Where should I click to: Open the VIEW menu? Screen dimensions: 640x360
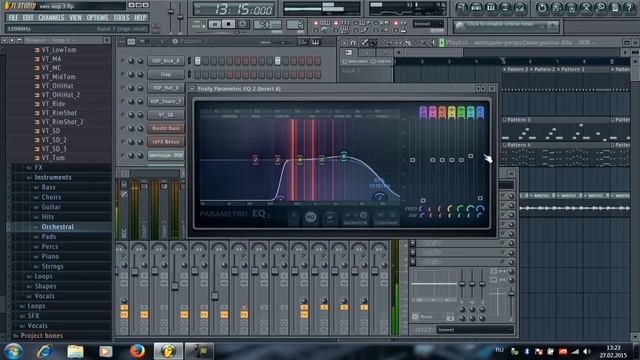click(x=76, y=18)
